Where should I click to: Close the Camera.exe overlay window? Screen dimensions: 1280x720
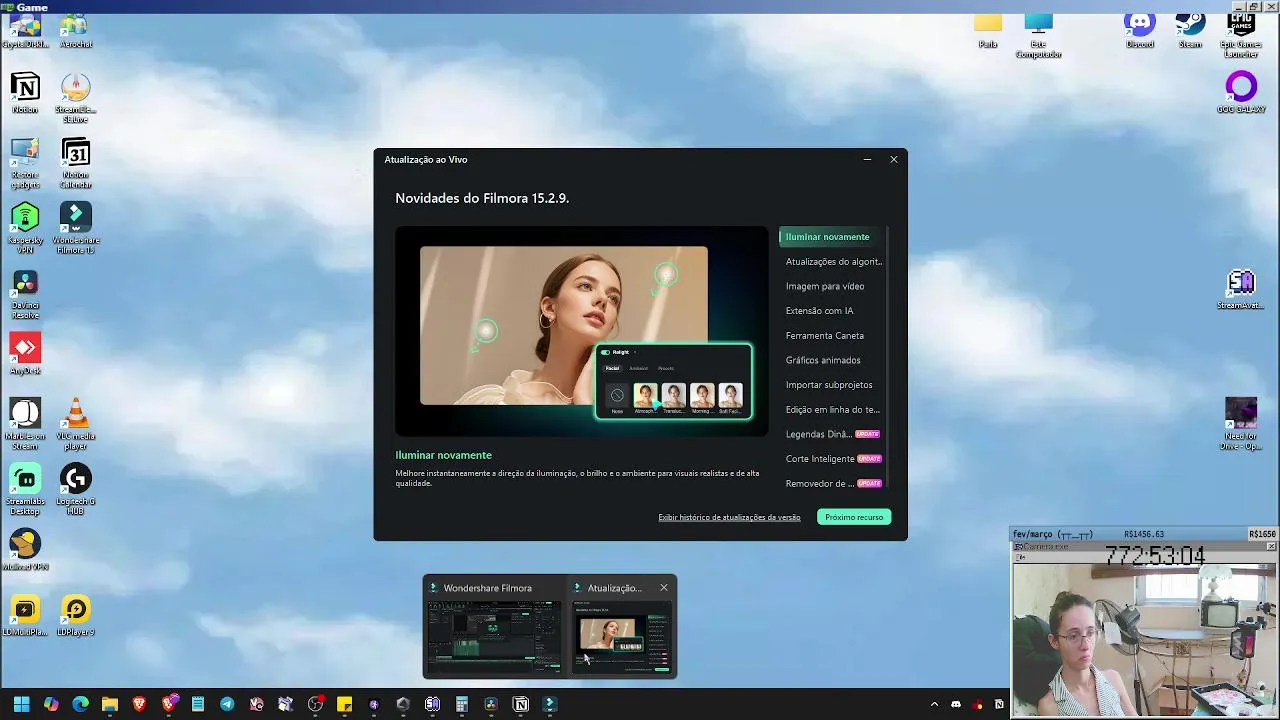click(1271, 547)
